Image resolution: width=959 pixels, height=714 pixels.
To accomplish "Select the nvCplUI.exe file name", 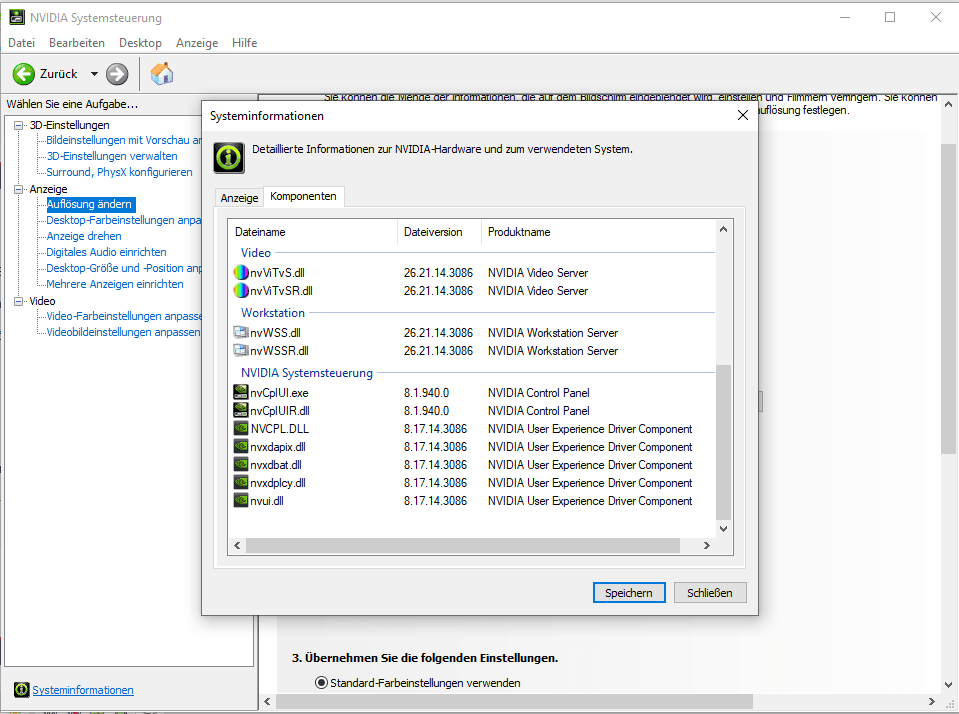I will (x=279, y=393).
